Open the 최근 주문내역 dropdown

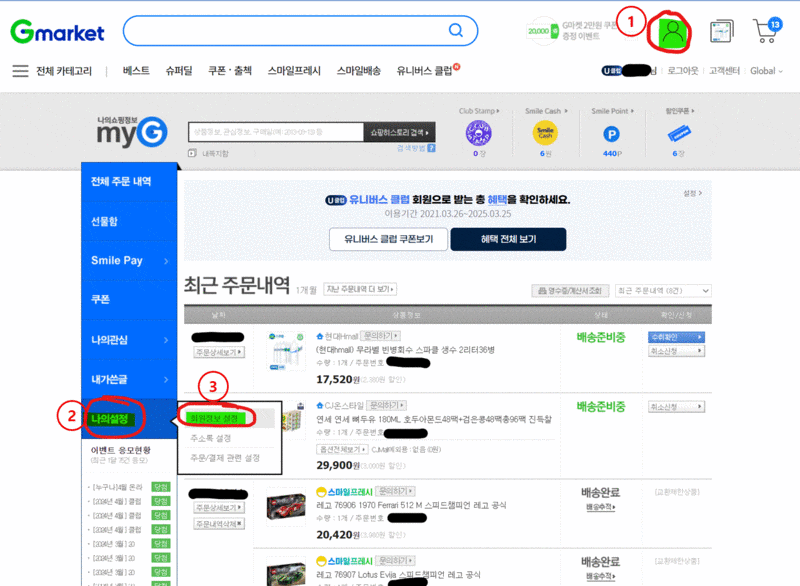[x=663, y=291]
